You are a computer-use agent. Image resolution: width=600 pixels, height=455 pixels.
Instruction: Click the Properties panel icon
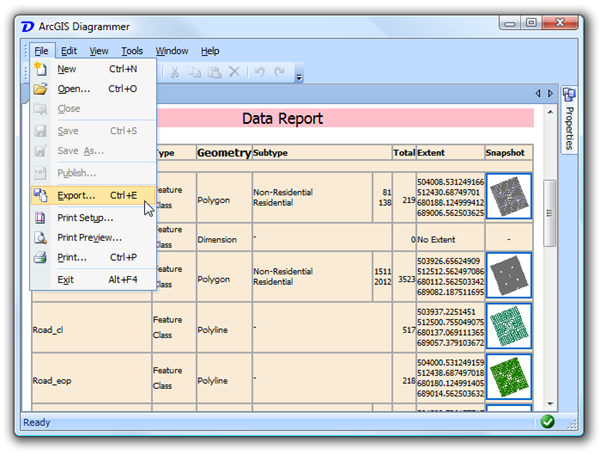tap(568, 96)
